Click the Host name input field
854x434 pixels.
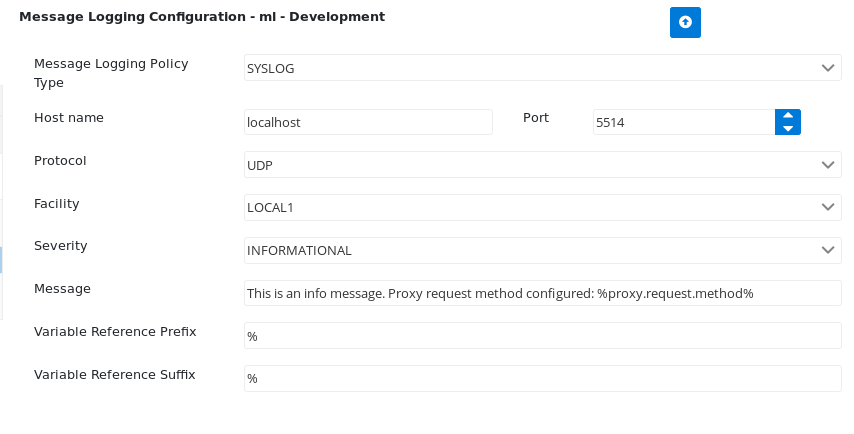click(x=368, y=122)
